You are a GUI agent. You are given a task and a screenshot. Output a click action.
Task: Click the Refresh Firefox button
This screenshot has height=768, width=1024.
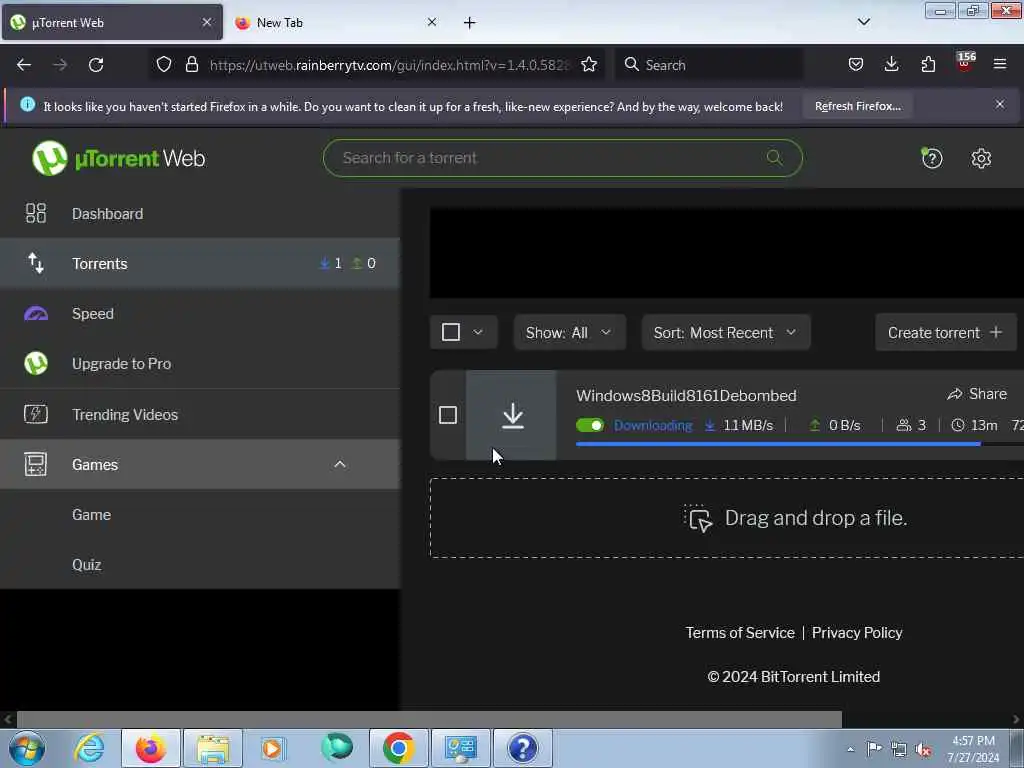(857, 106)
